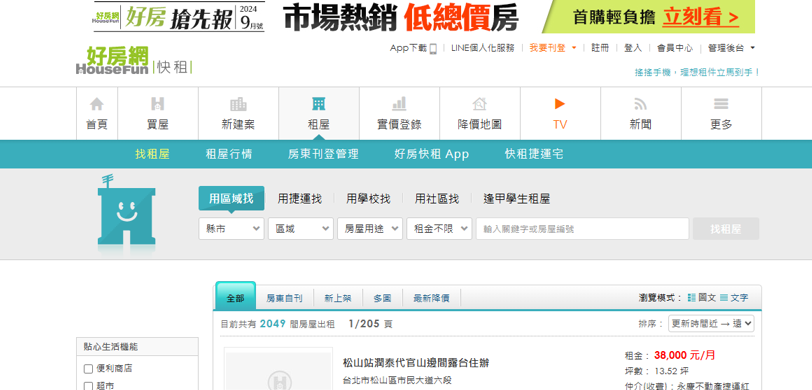812x390 pixels.
Task: Open the 更多 hamburger menu icon
Action: tap(721, 104)
